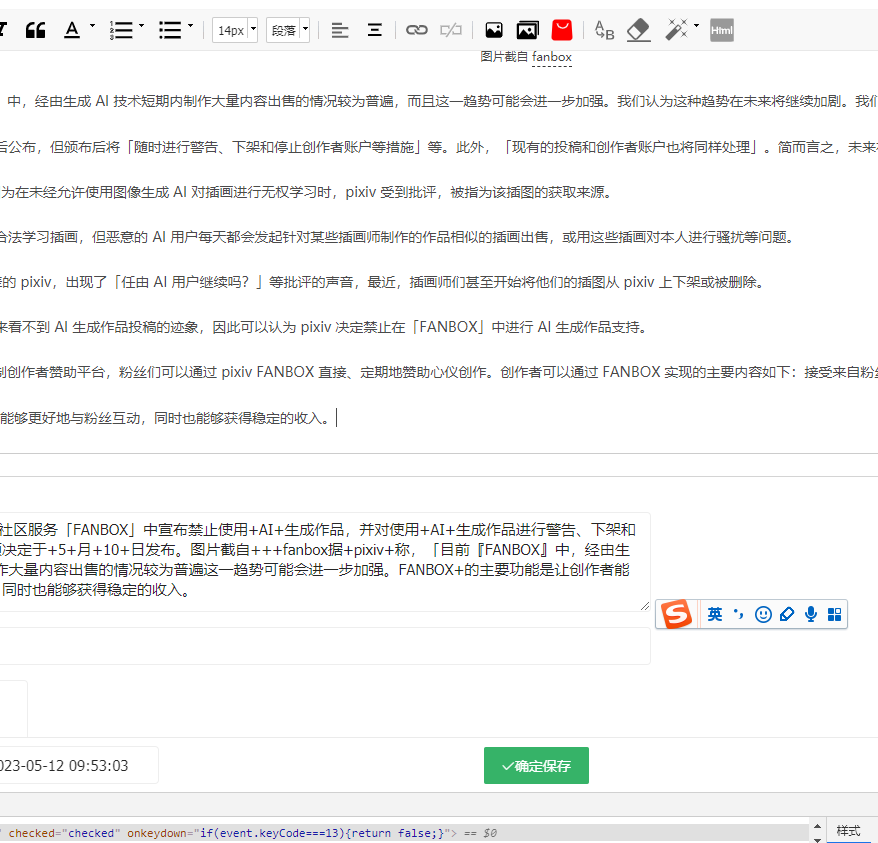Insert multiple images via the gallery icon
The width and height of the screenshot is (878, 843).
coord(527,30)
